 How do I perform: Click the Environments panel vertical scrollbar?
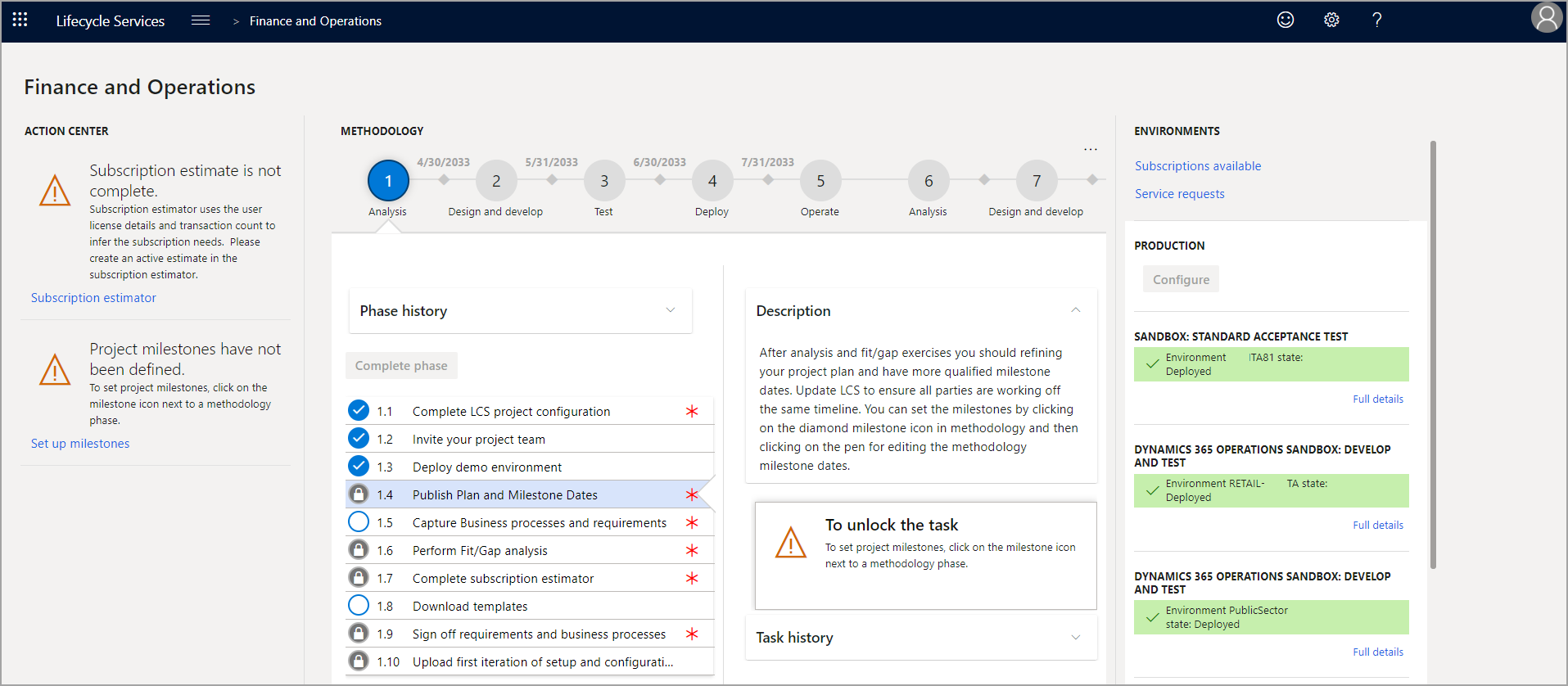1433,354
